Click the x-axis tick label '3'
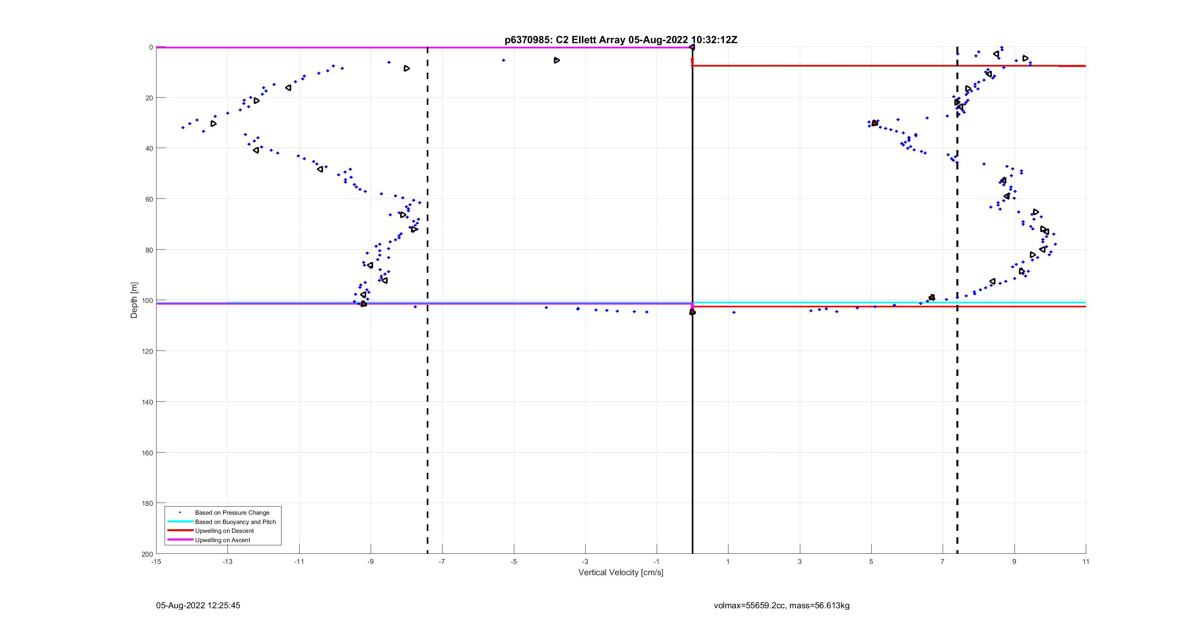1200x622 pixels. pos(800,562)
